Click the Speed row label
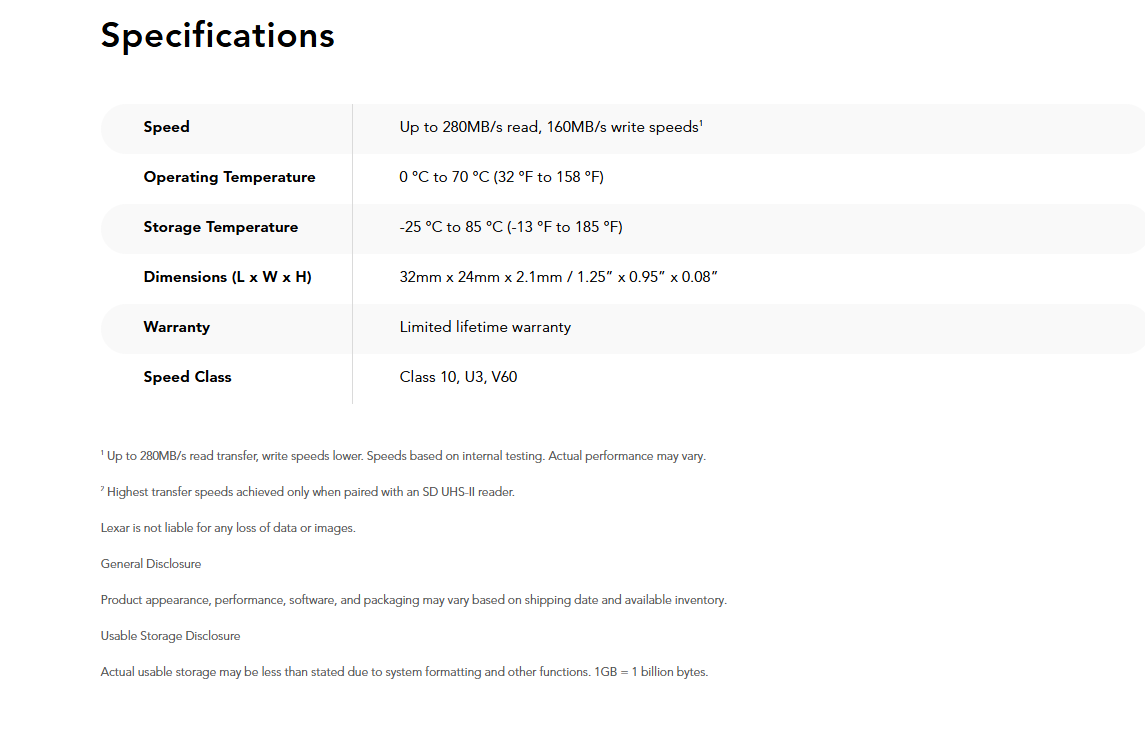1145x731 pixels. click(x=166, y=127)
